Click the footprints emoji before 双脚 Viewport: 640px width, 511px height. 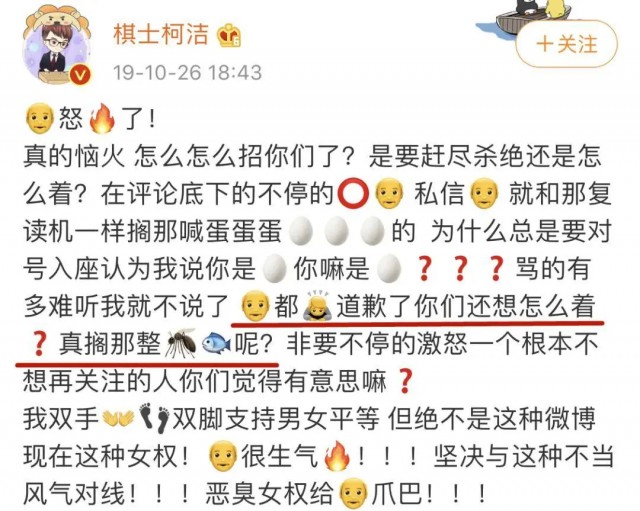pyautogui.click(x=155, y=418)
